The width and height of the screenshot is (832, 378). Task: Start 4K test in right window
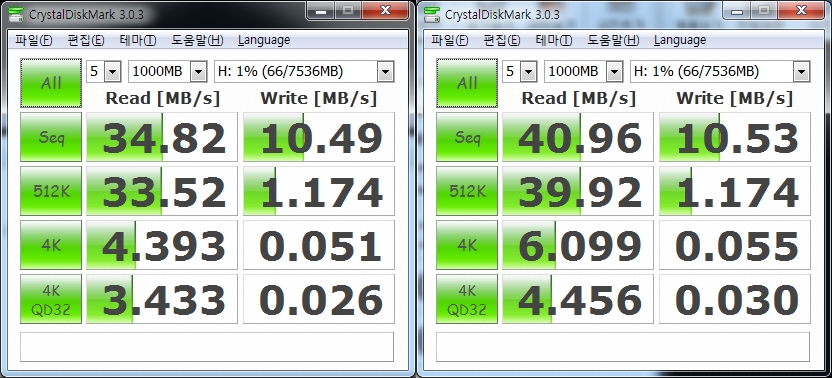coord(467,245)
